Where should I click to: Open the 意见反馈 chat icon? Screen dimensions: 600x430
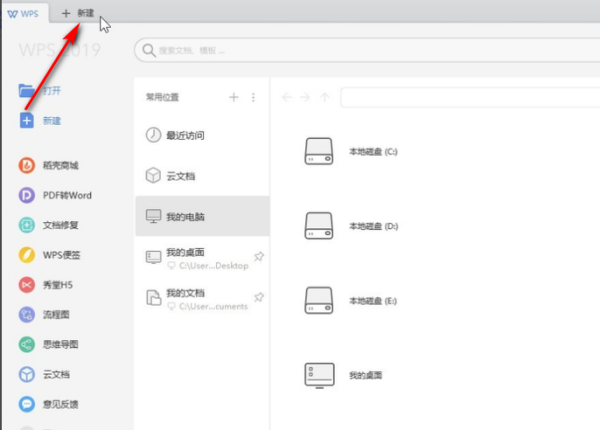[27, 404]
